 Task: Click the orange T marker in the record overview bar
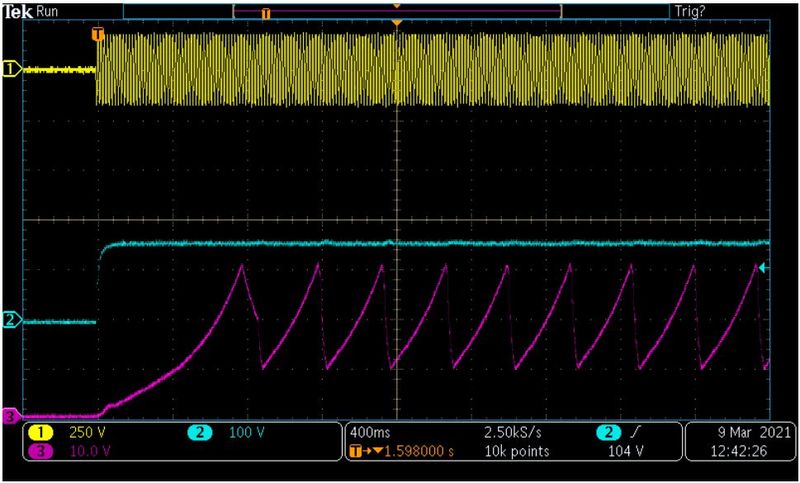pos(265,13)
